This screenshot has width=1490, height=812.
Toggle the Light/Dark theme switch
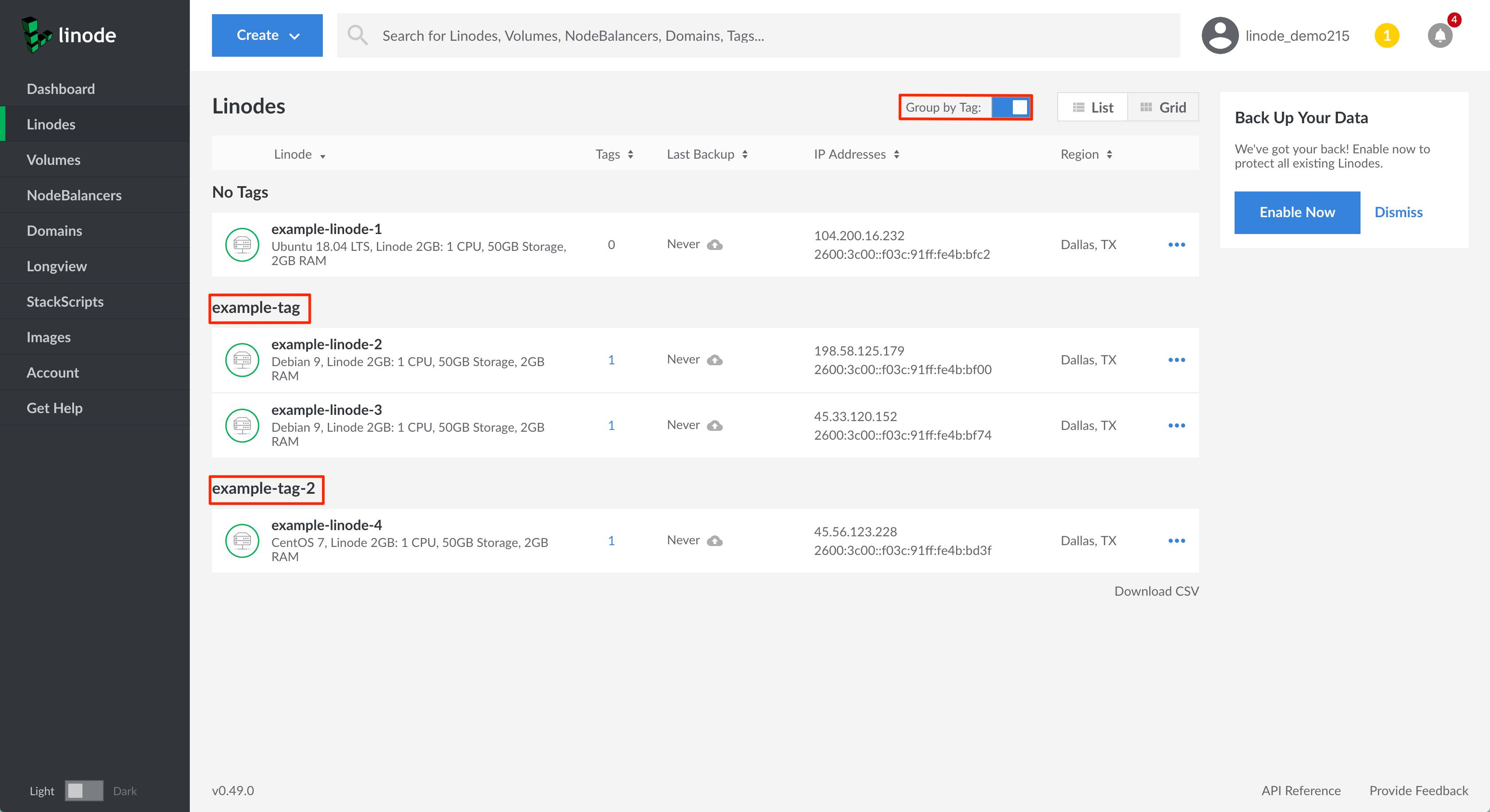pos(84,791)
